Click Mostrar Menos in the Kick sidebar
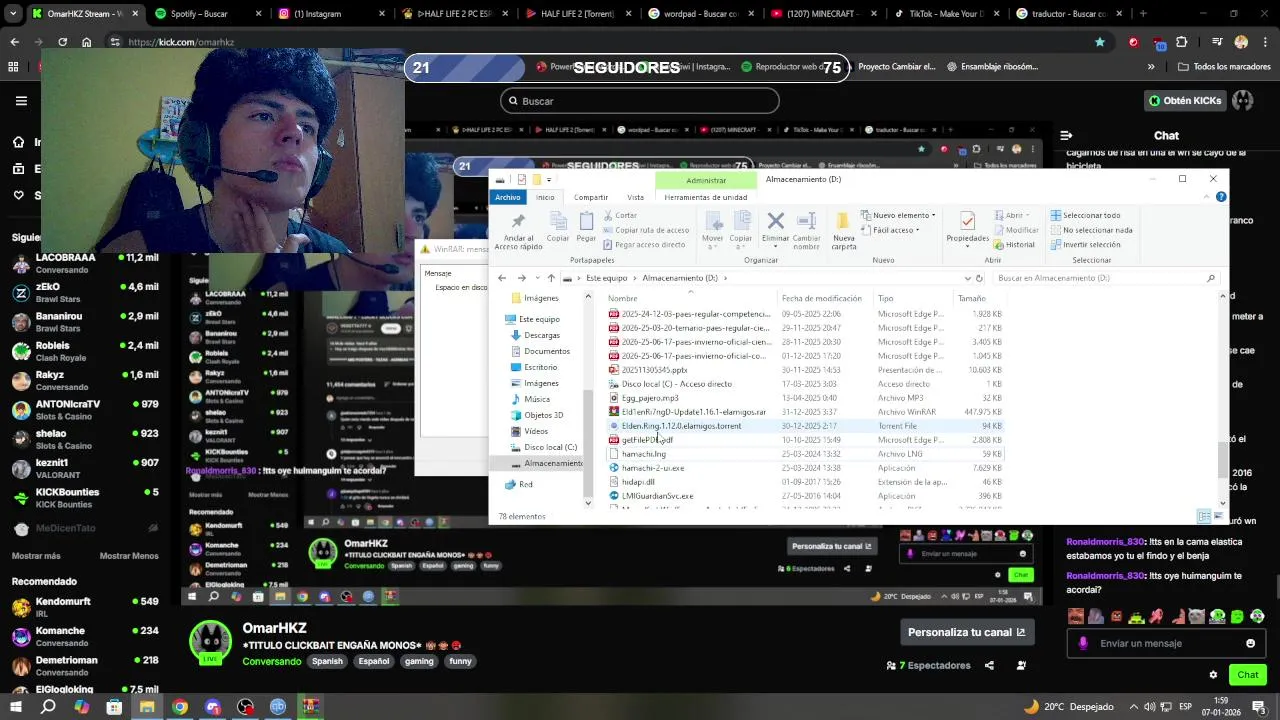The image size is (1280, 720). 129,556
